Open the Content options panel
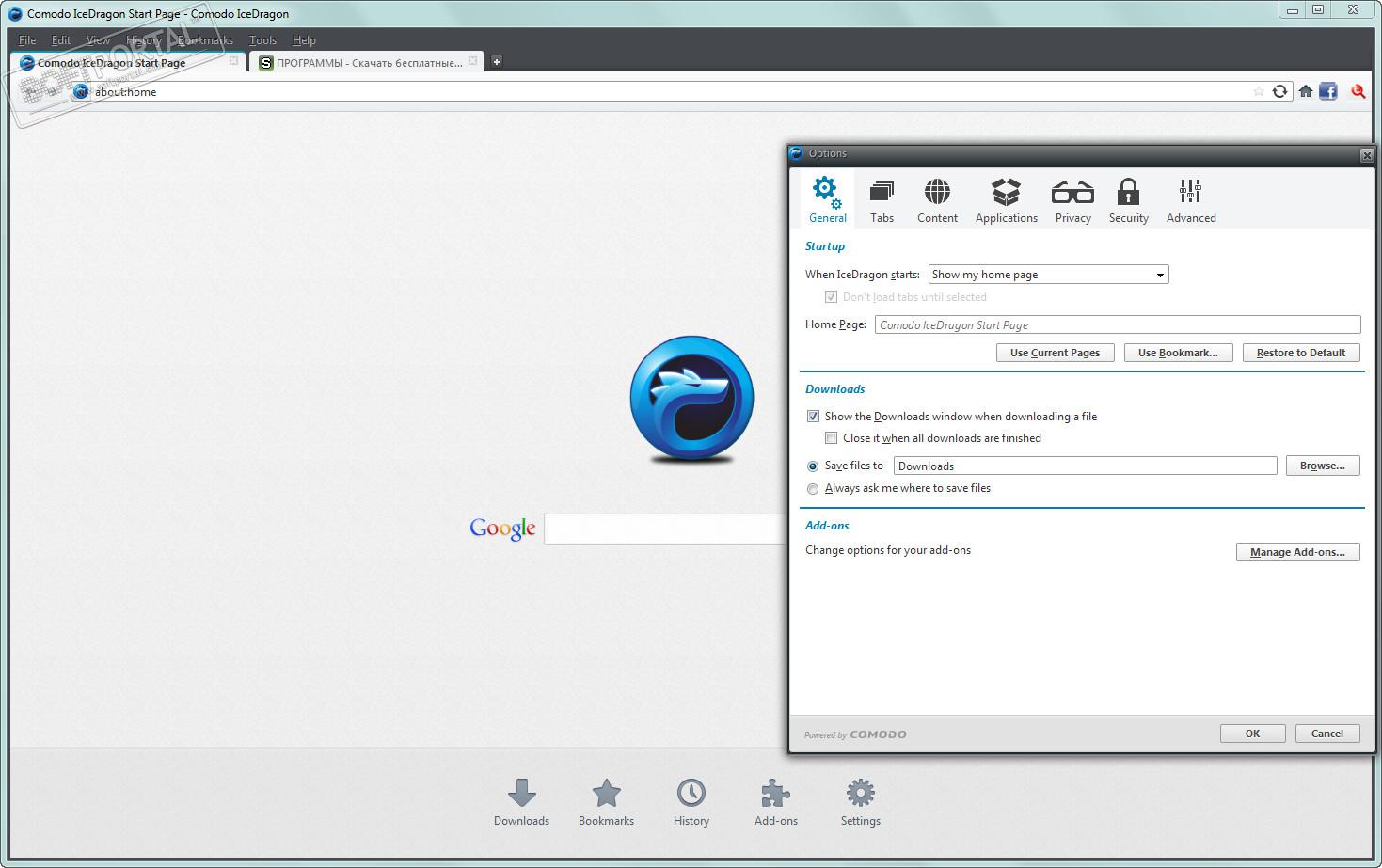The height and width of the screenshot is (868, 1382). tap(937, 201)
